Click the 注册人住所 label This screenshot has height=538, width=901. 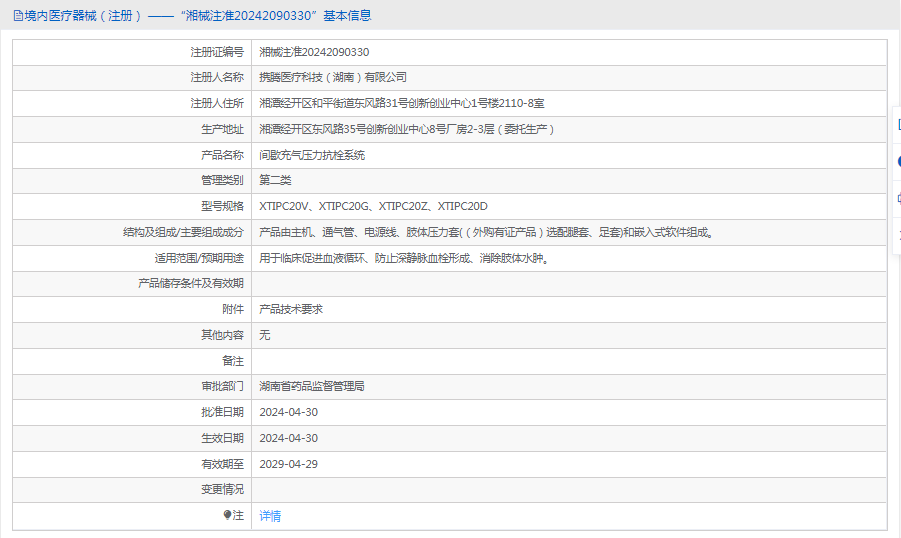coord(217,103)
